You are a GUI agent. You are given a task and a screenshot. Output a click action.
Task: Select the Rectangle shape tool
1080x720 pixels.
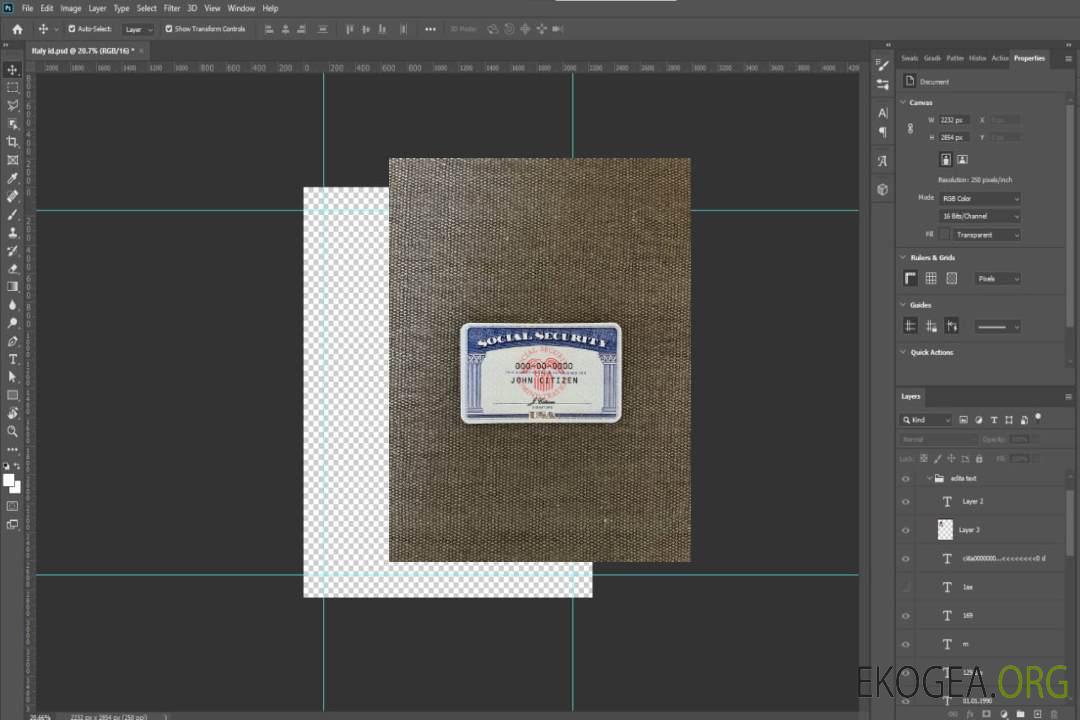(12, 395)
